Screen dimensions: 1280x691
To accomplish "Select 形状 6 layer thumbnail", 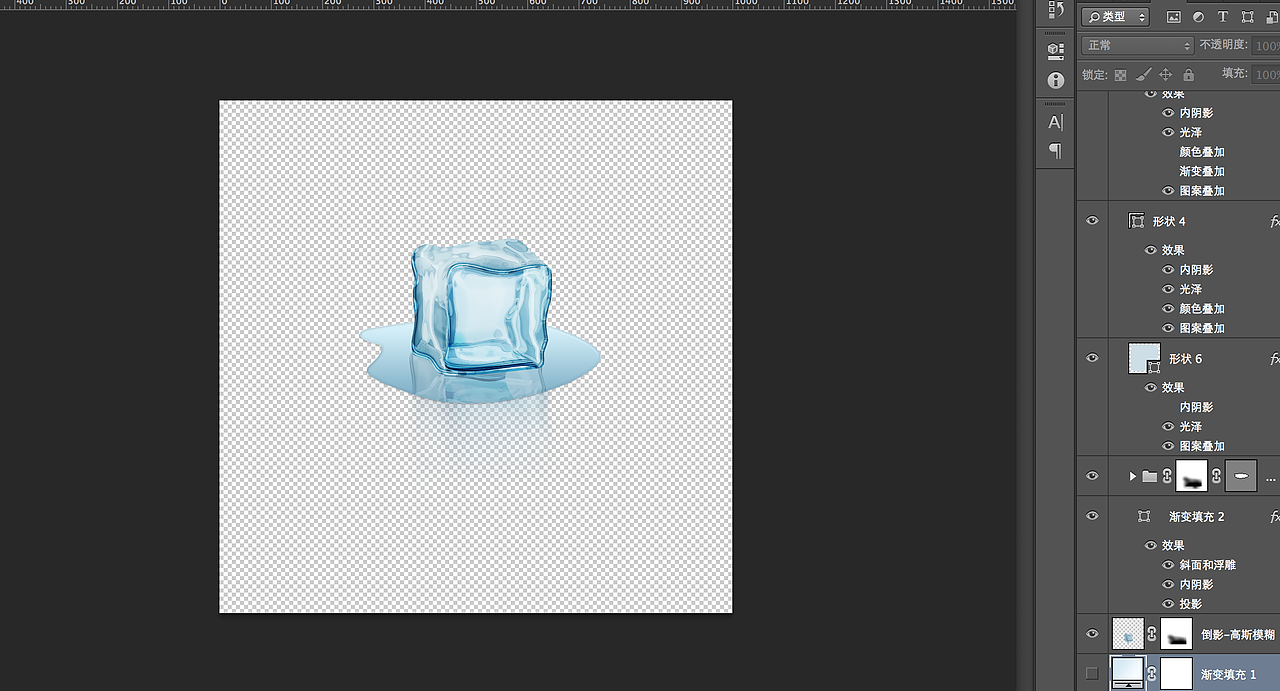I will (x=1144, y=358).
